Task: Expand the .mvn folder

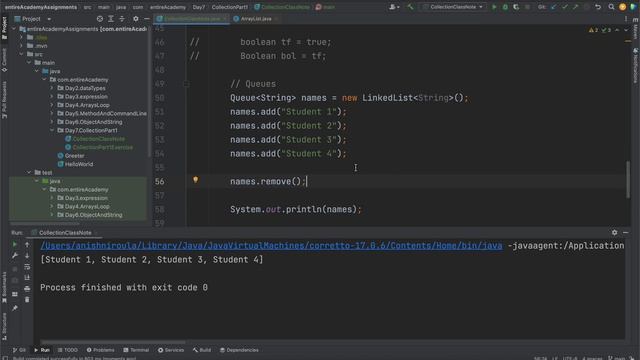Action: pyautogui.click(x=21, y=46)
